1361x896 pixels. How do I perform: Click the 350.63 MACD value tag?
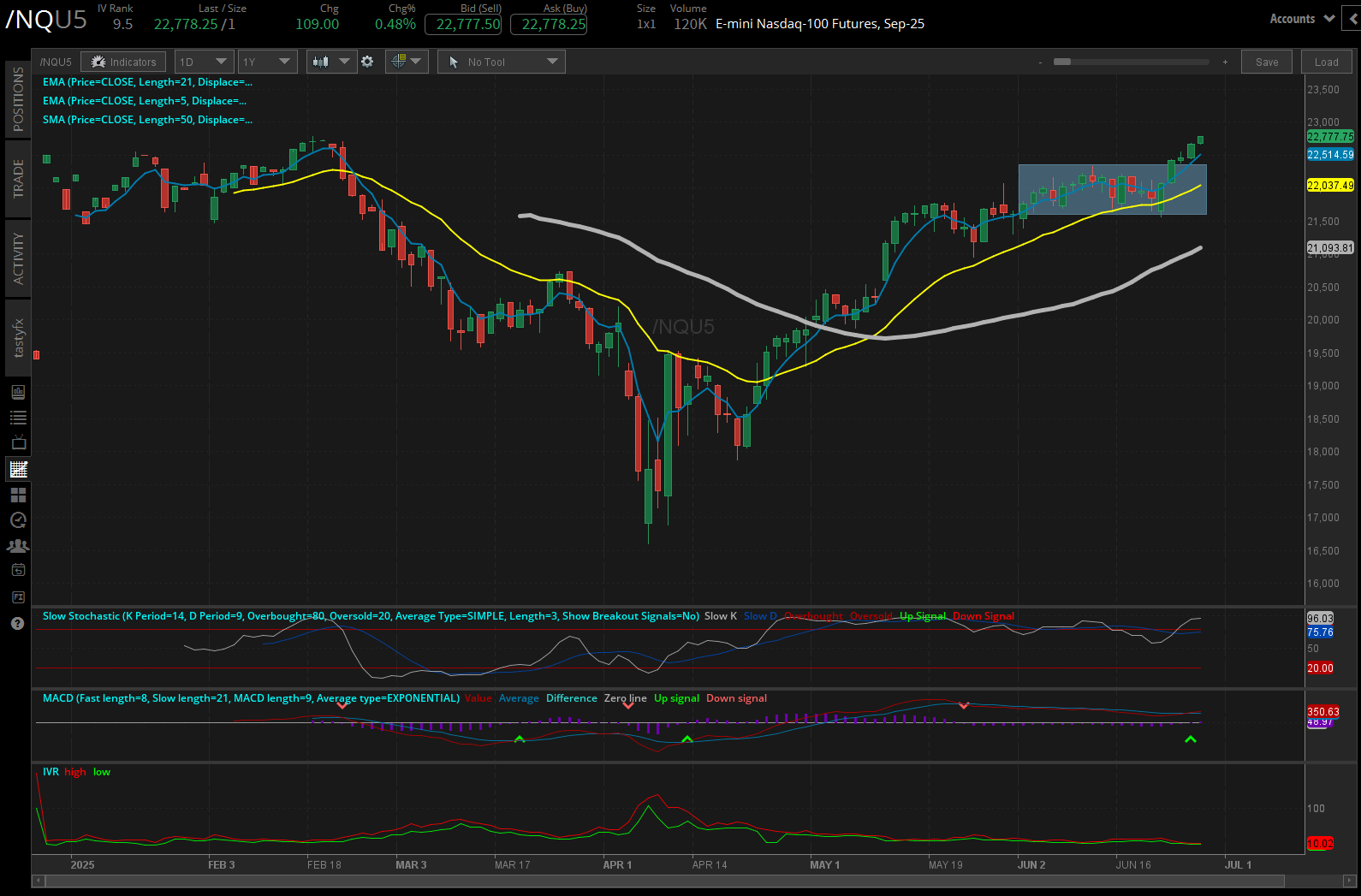(x=1323, y=711)
